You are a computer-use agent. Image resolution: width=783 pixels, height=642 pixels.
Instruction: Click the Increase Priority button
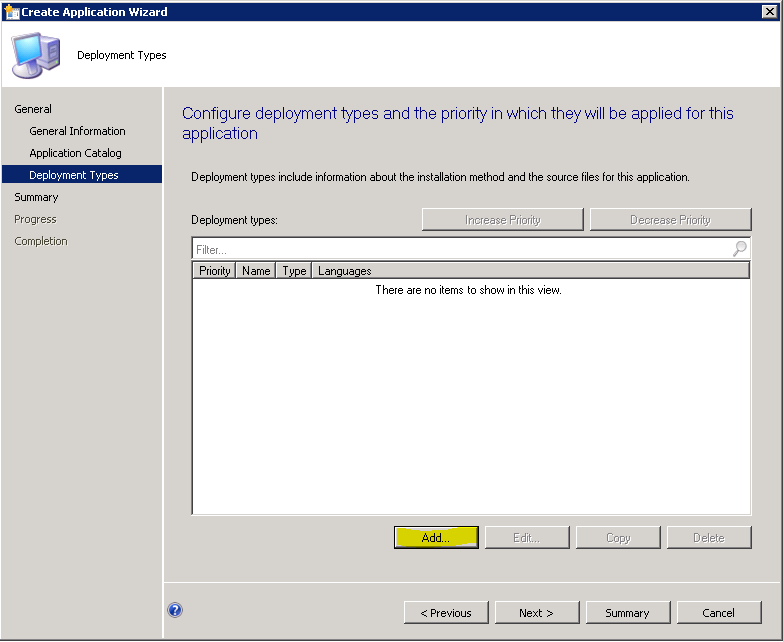(502, 220)
